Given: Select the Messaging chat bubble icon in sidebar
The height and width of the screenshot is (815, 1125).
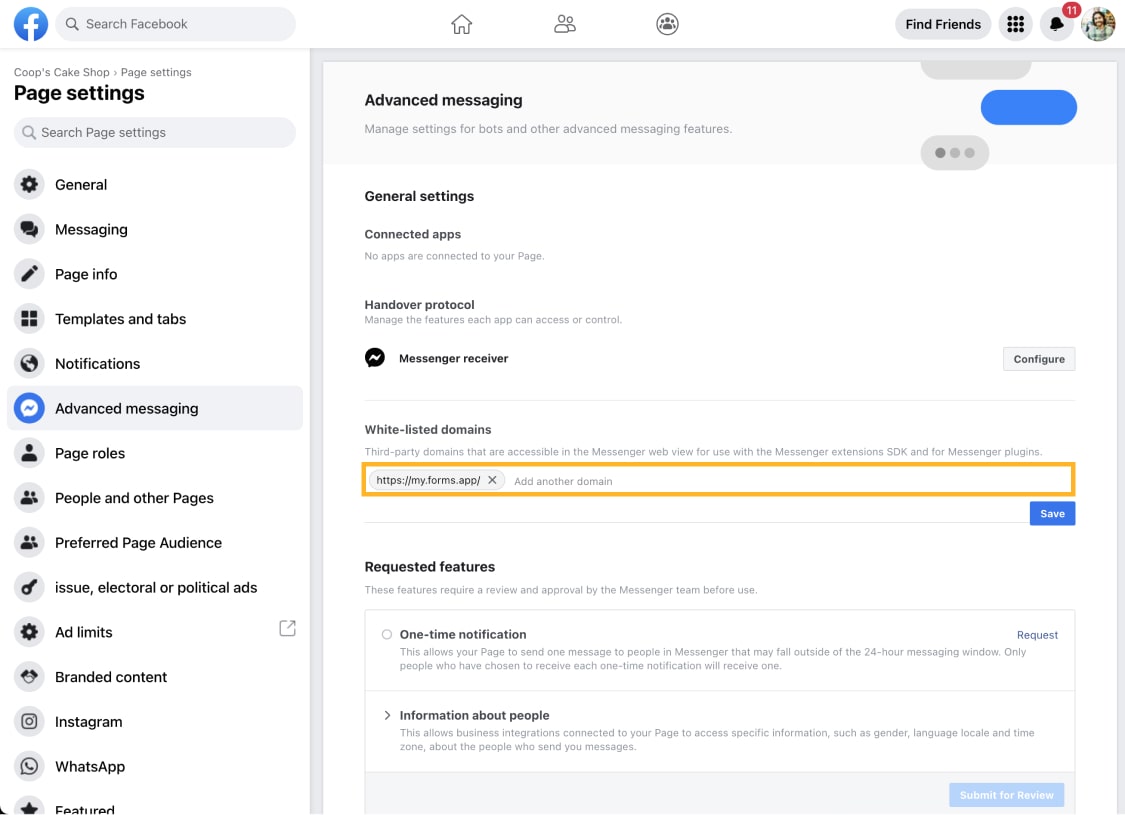Looking at the screenshot, I should pos(29,229).
